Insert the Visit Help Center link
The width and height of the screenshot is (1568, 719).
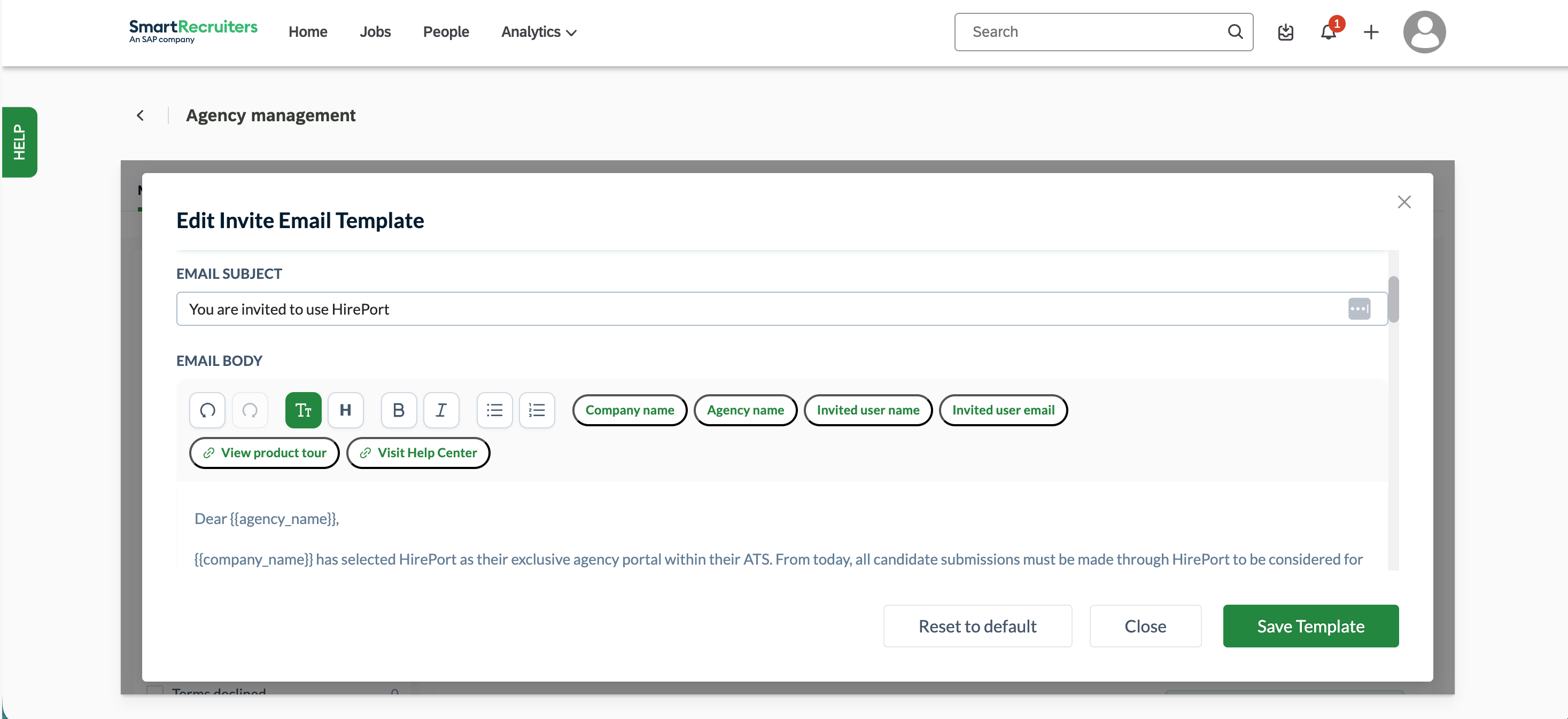pyautogui.click(x=418, y=453)
